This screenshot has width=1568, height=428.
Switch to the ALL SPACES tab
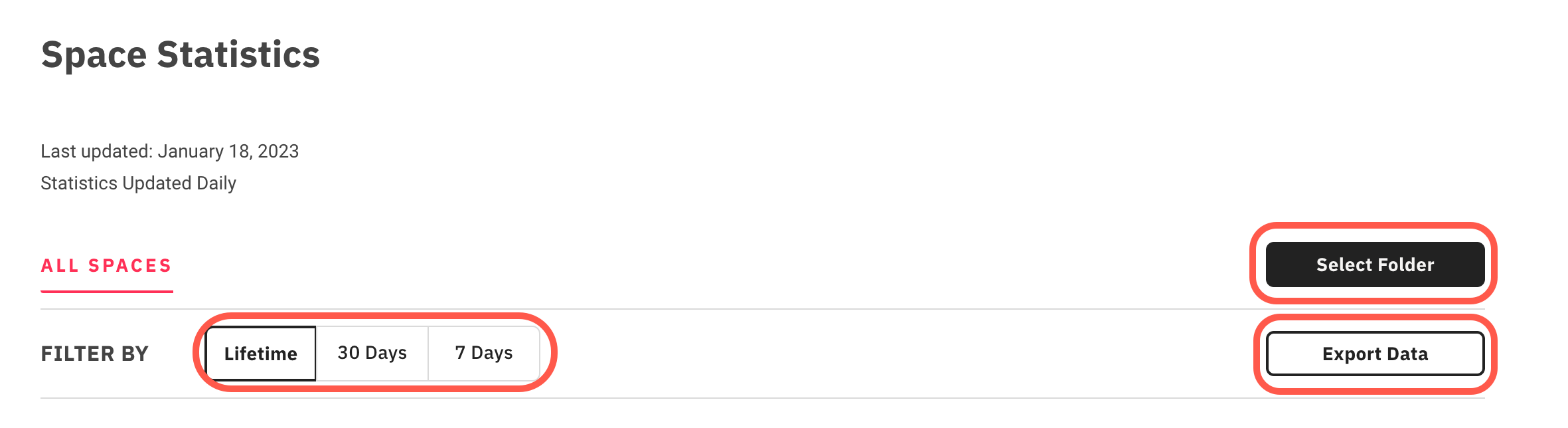point(106,266)
